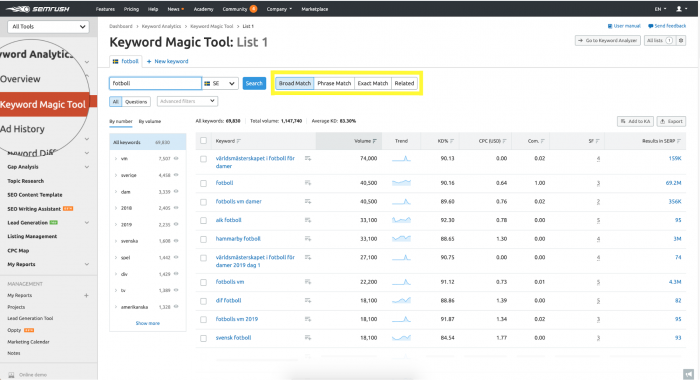Expand the 2018 keyword group

coord(116,208)
